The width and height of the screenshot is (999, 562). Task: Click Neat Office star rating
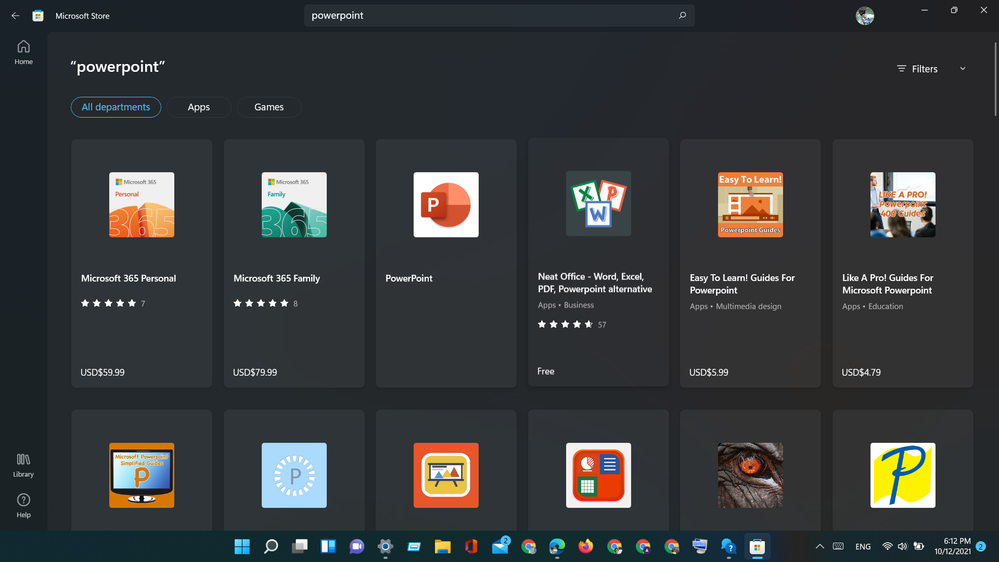pos(566,324)
